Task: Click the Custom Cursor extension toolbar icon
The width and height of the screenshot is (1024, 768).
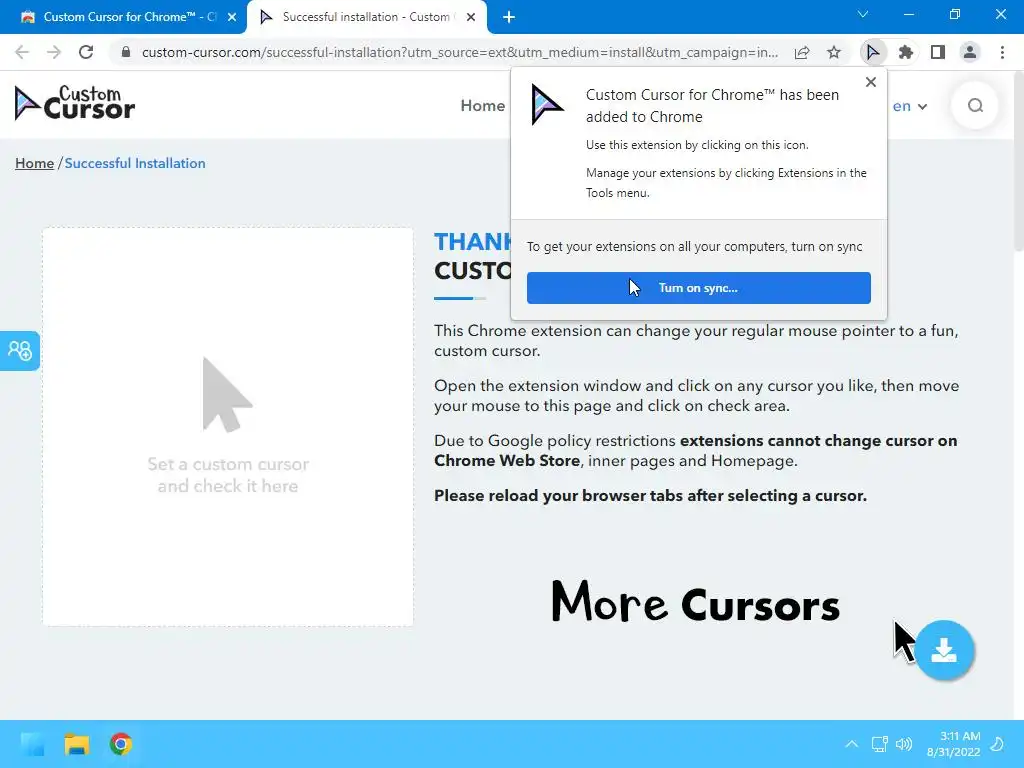Action: [872, 52]
